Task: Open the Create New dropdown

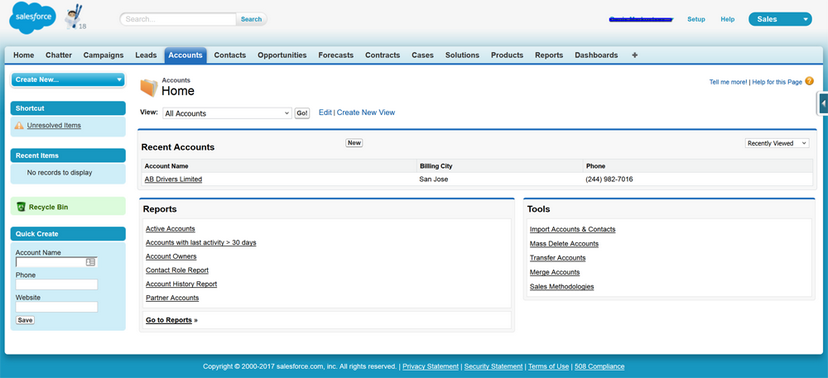Action: pyautogui.click(x=68, y=80)
